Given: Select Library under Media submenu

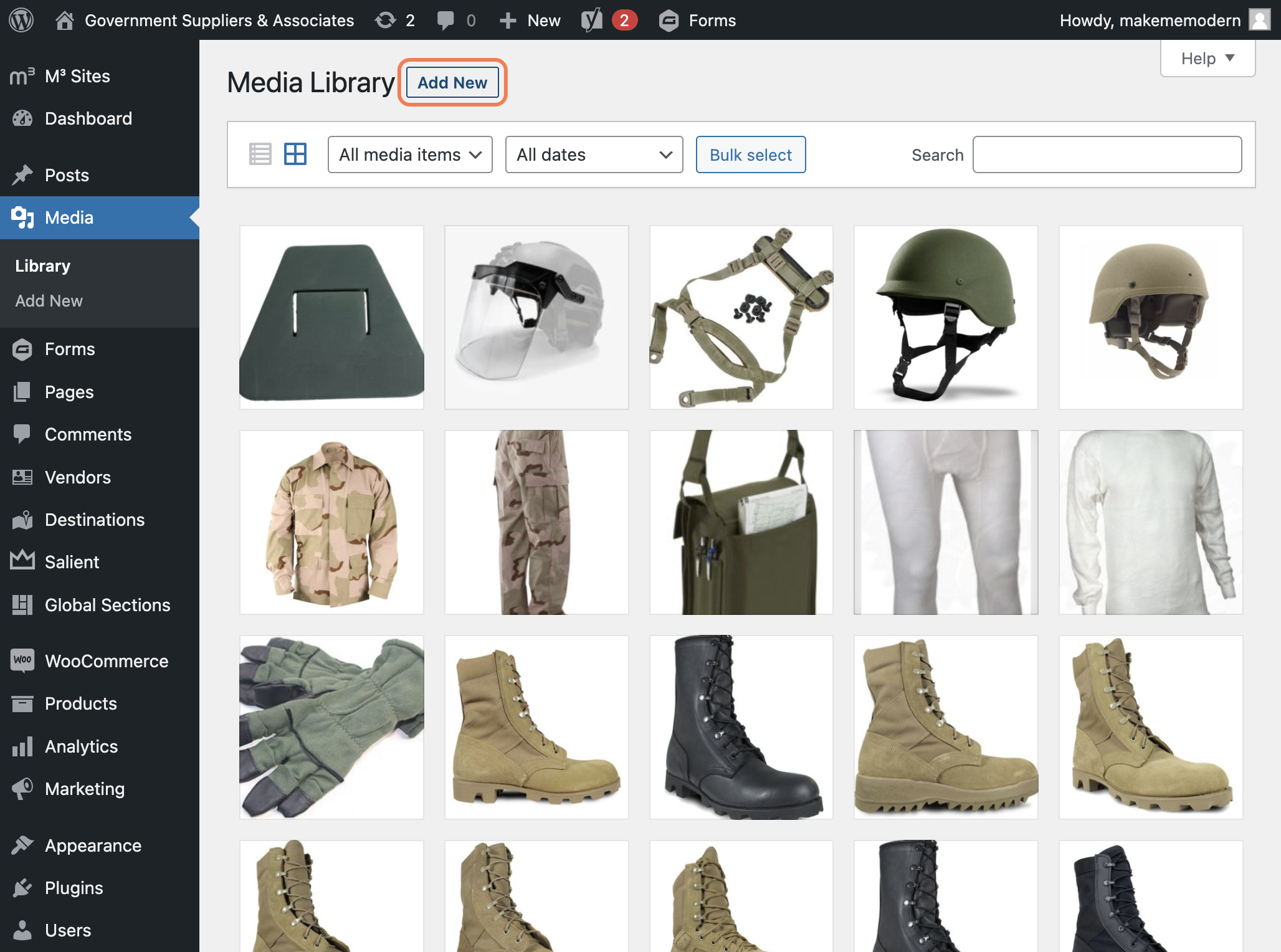Looking at the screenshot, I should [42, 266].
